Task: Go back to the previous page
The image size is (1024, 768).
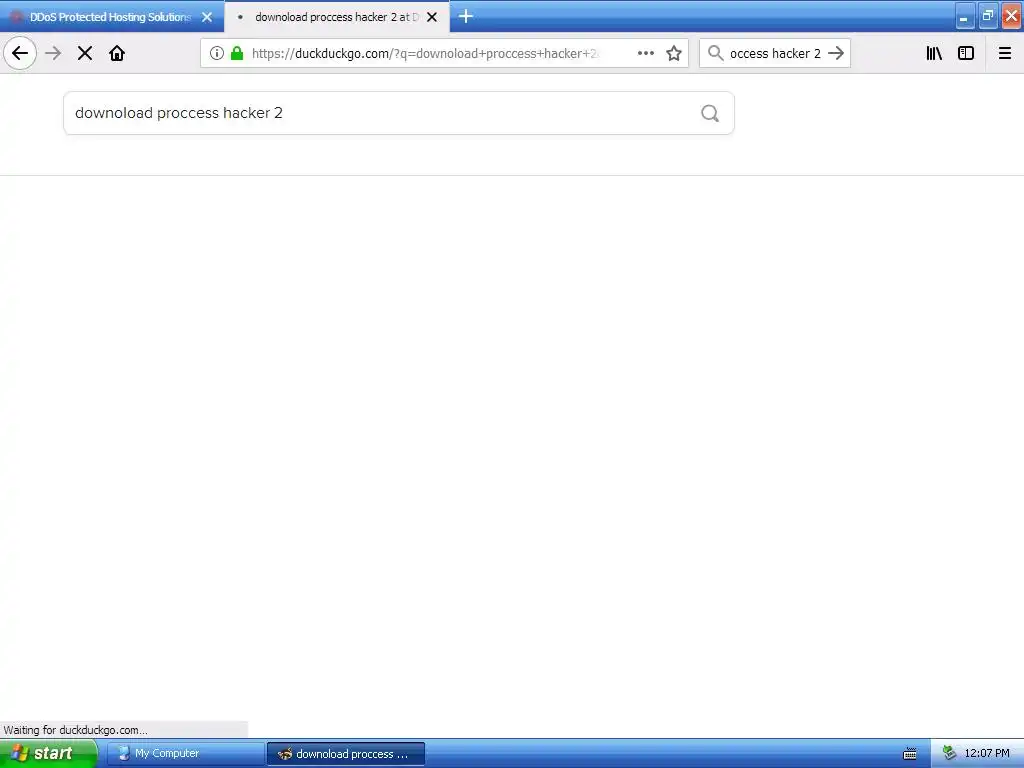Action: 20,53
